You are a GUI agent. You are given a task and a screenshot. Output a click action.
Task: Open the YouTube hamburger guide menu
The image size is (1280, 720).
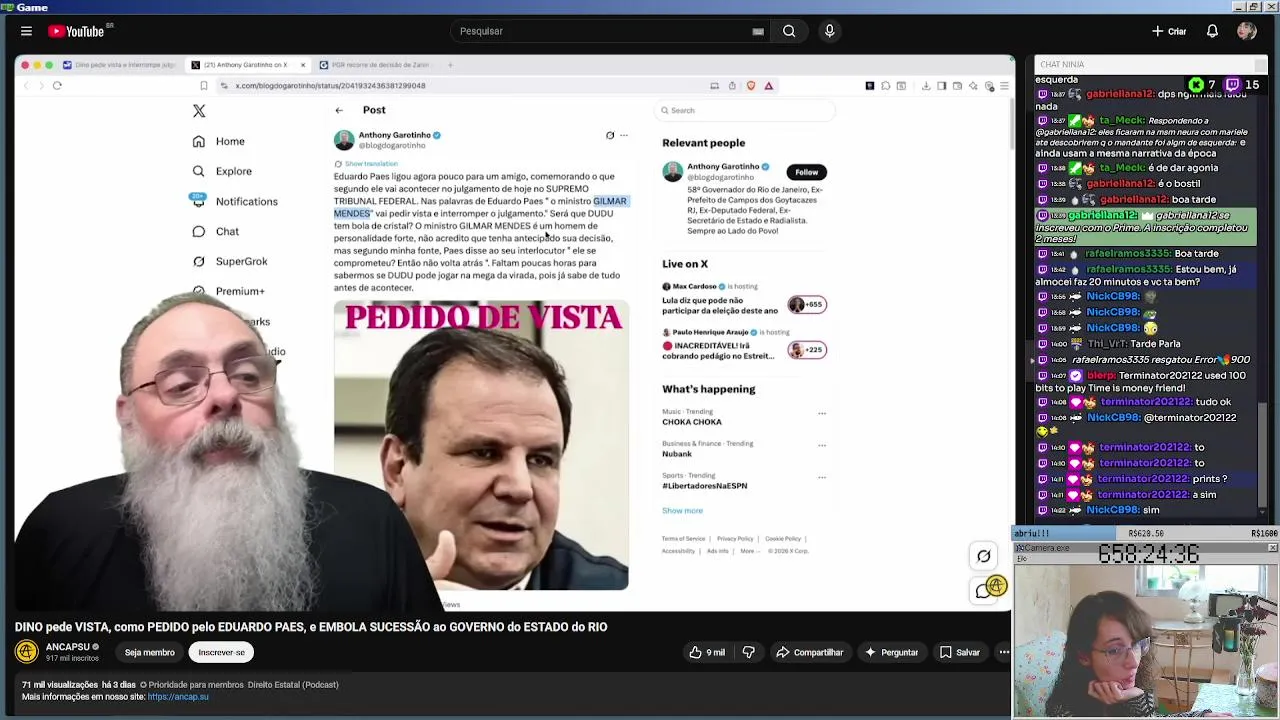(26, 31)
